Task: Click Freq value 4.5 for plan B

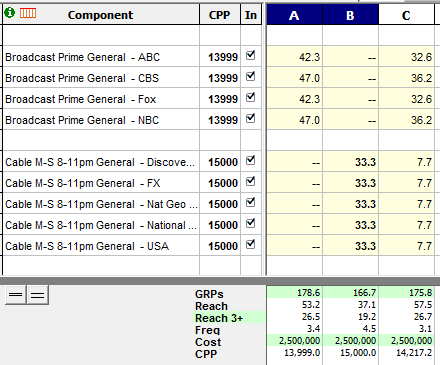Action: [x=369, y=329]
